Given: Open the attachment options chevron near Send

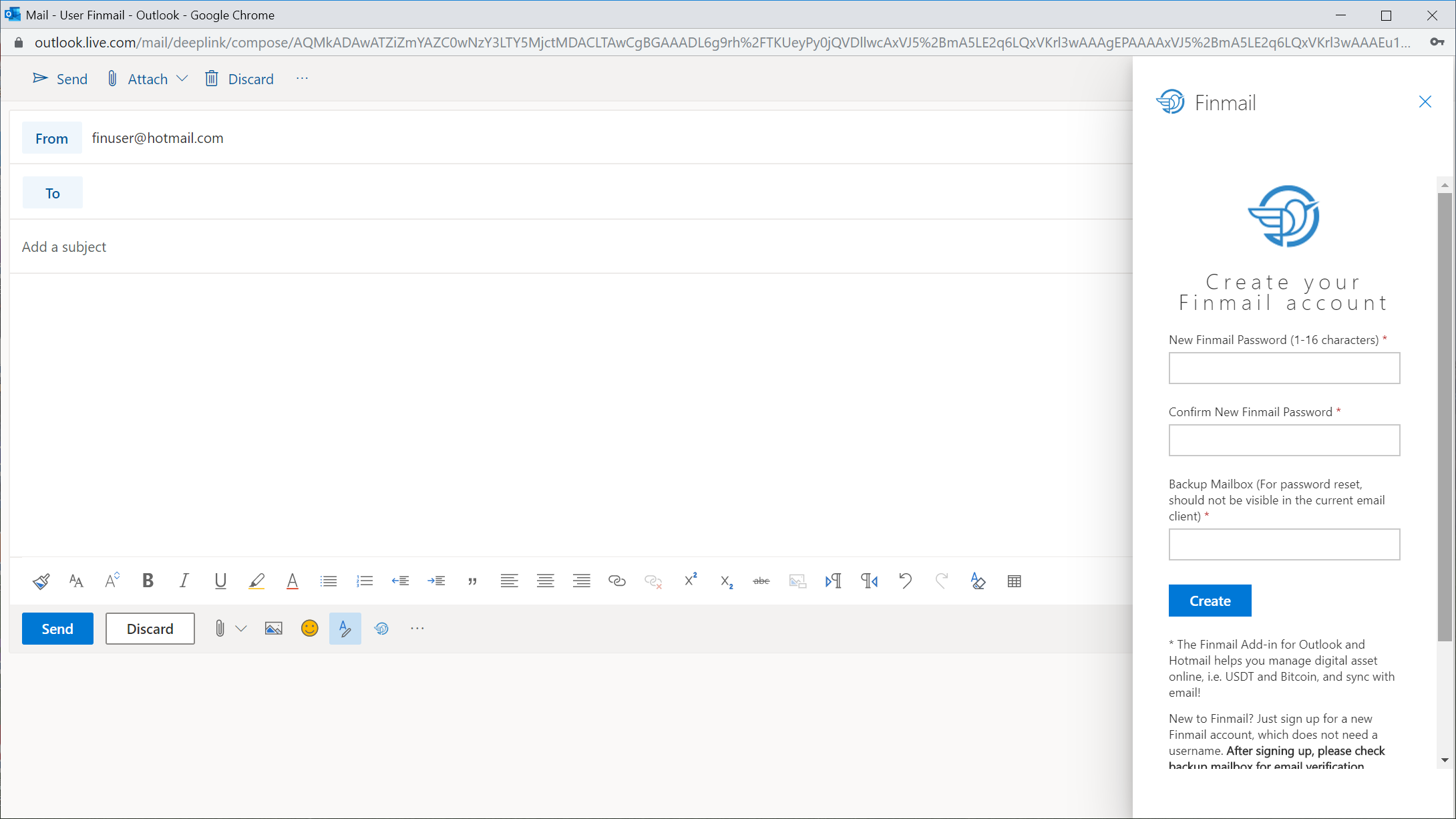Looking at the screenshot, I should pos(241,628).
